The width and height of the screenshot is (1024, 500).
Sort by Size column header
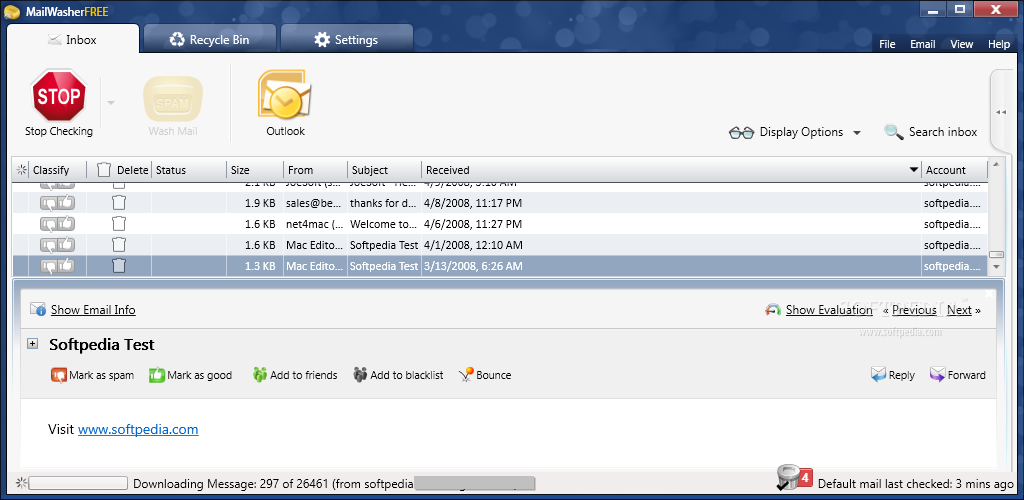255,170
